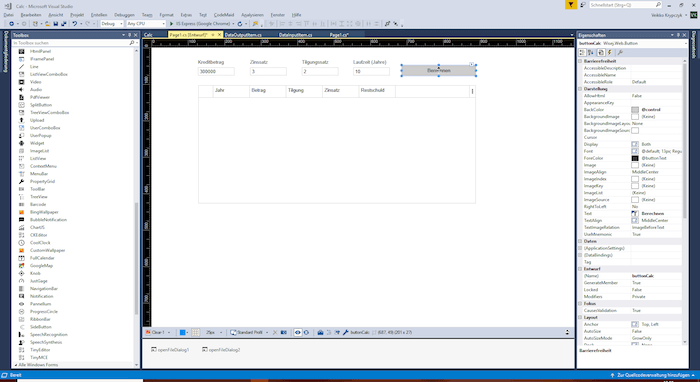Open the Analysieren menu
This screenshot has width=700, height=382.
(x=252, y=15)
